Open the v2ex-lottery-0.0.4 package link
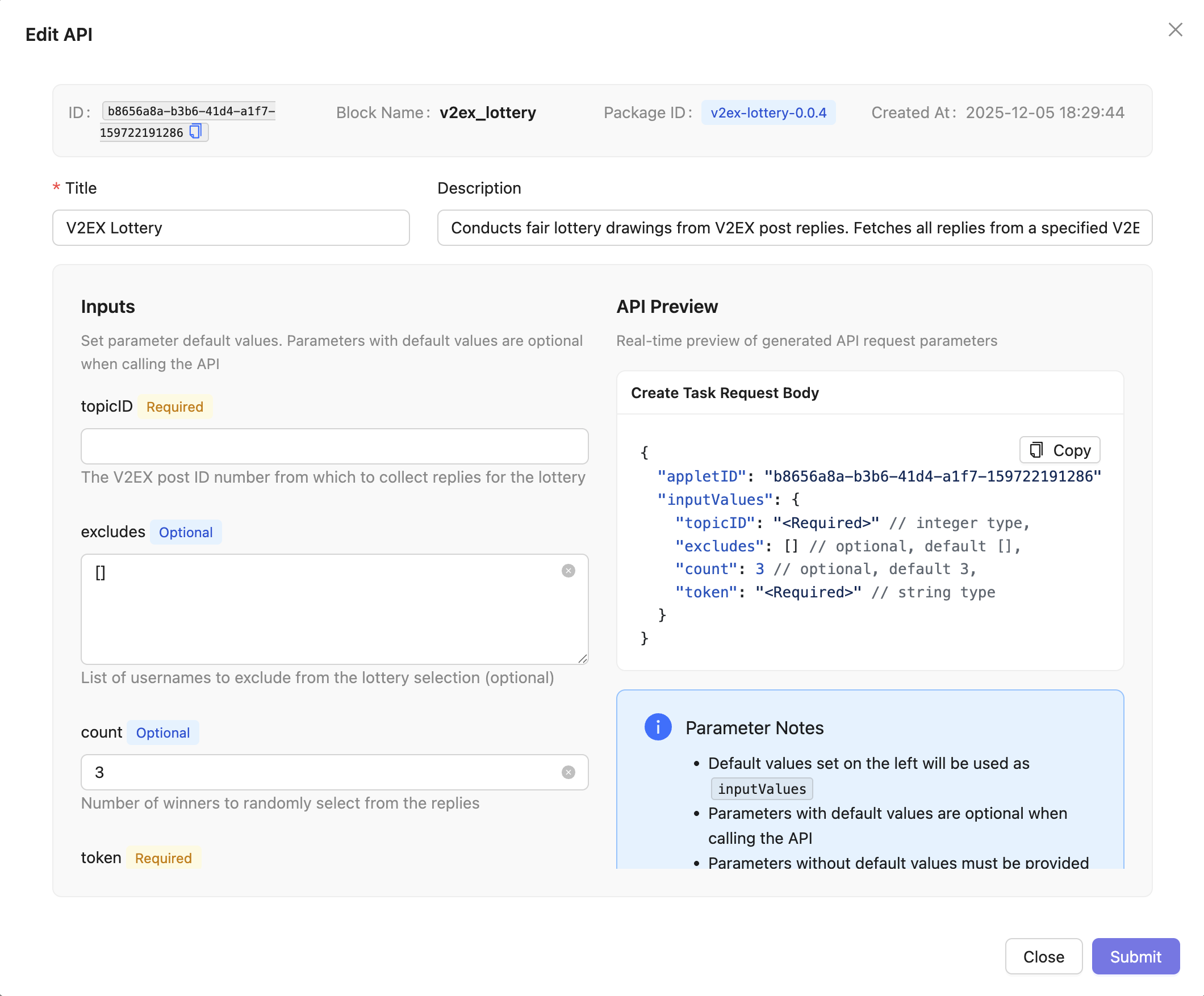 coord(768,112)
